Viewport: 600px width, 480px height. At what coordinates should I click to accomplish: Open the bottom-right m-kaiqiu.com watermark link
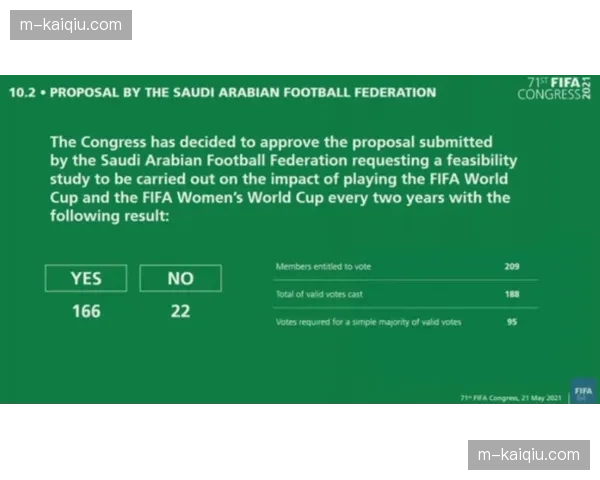point(528,455)
